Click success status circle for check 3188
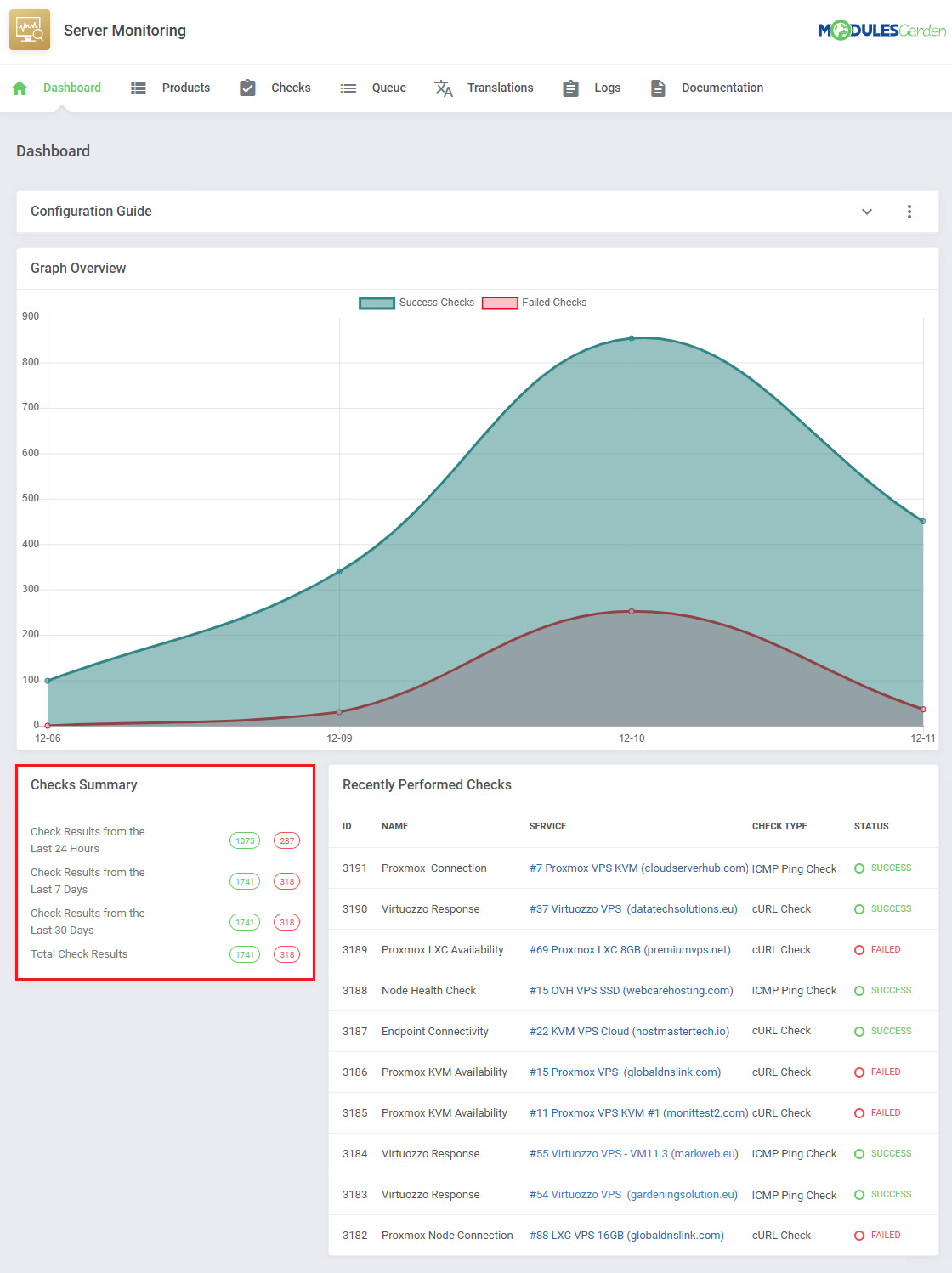 (859, 991)
